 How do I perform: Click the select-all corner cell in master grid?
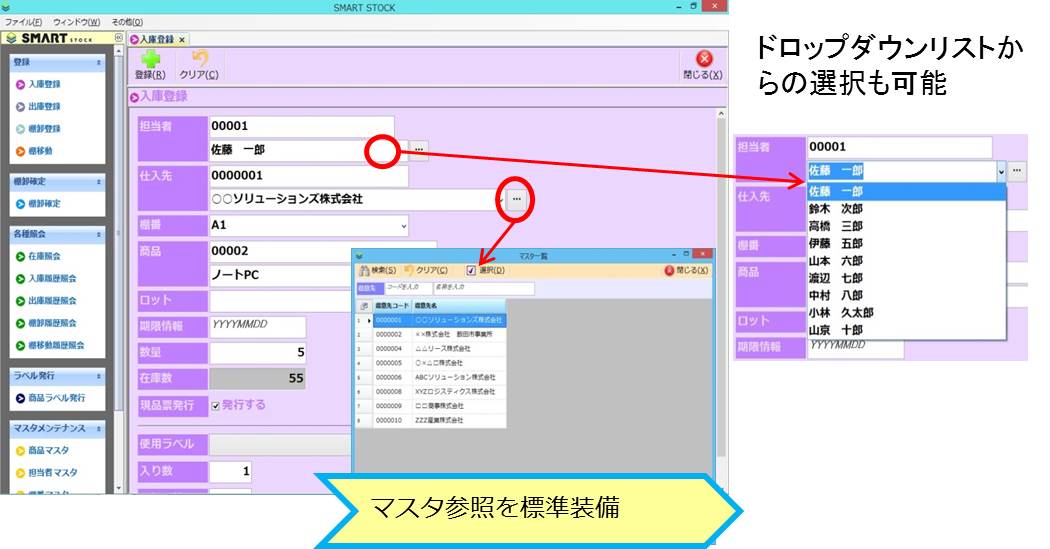click(x=364, y=305)
